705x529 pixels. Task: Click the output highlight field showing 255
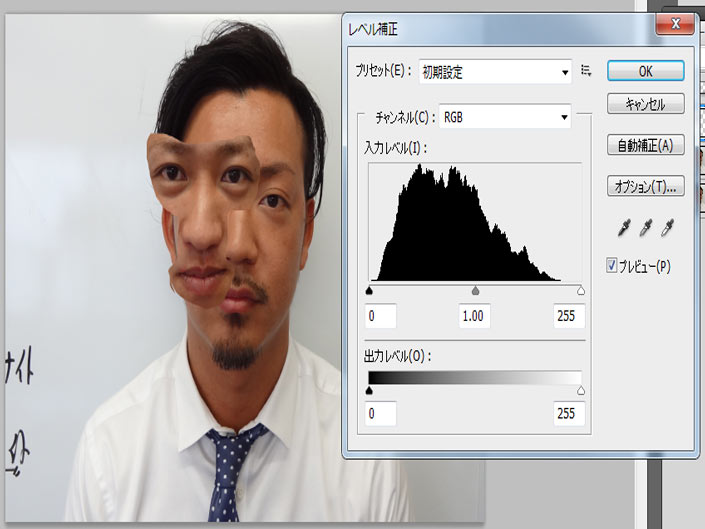[569, 413]
